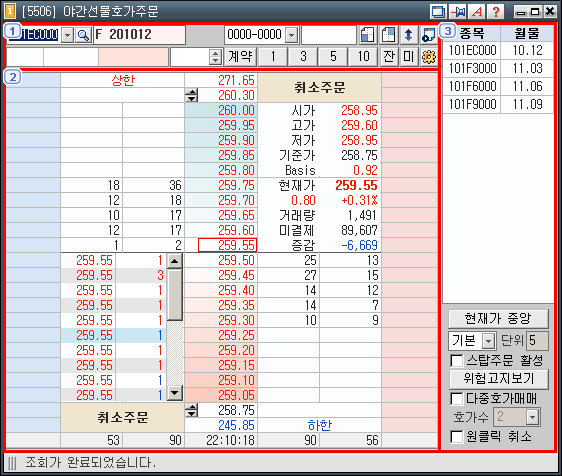Expand the 기본 mode dropdown
Image resolution: width=562 pixels, height=476 pixels.
tap(488, 341)
